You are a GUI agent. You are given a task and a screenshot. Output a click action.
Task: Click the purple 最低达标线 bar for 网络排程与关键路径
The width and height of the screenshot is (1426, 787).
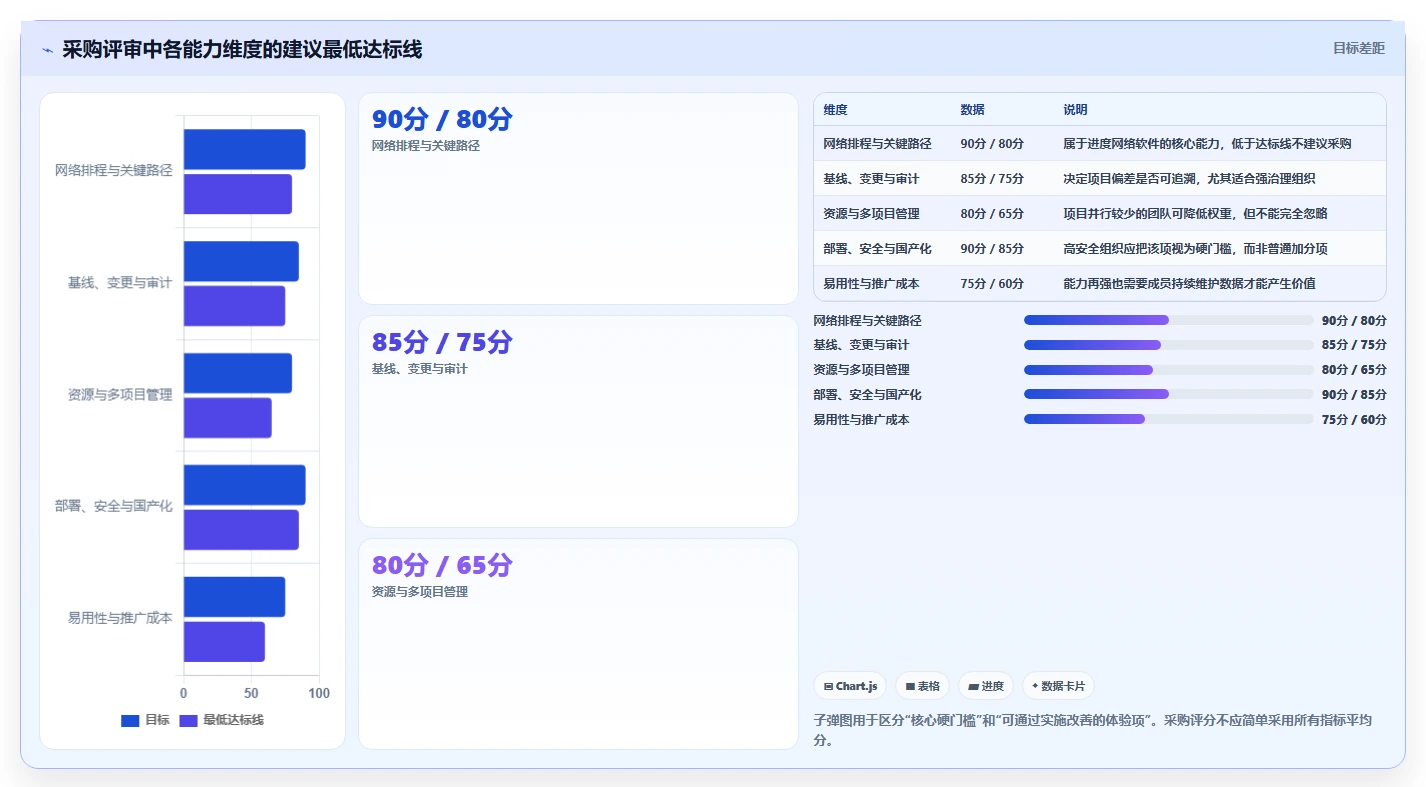pos(238,194)
